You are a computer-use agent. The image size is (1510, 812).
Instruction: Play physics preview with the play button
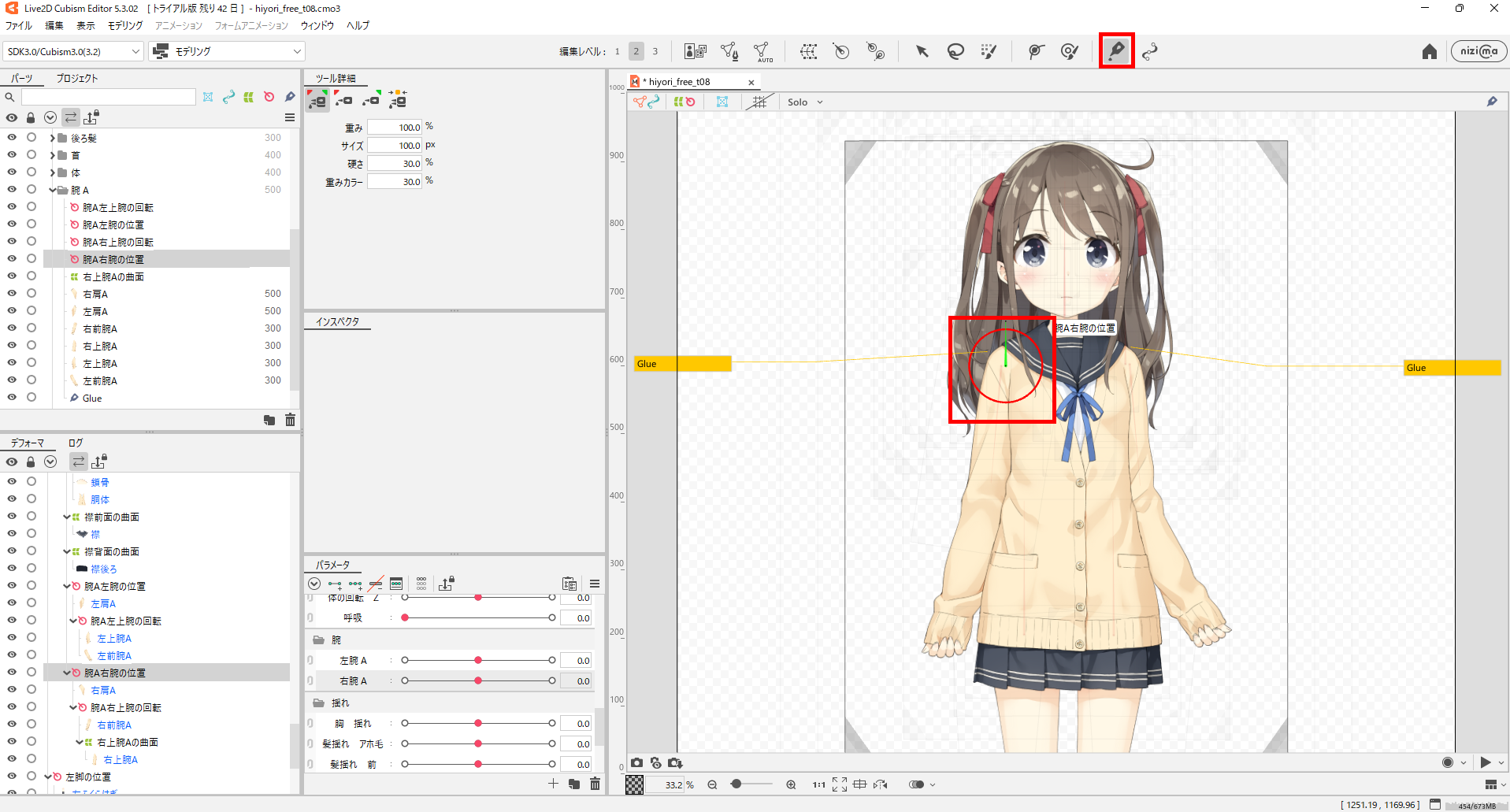pos(1486,762)
